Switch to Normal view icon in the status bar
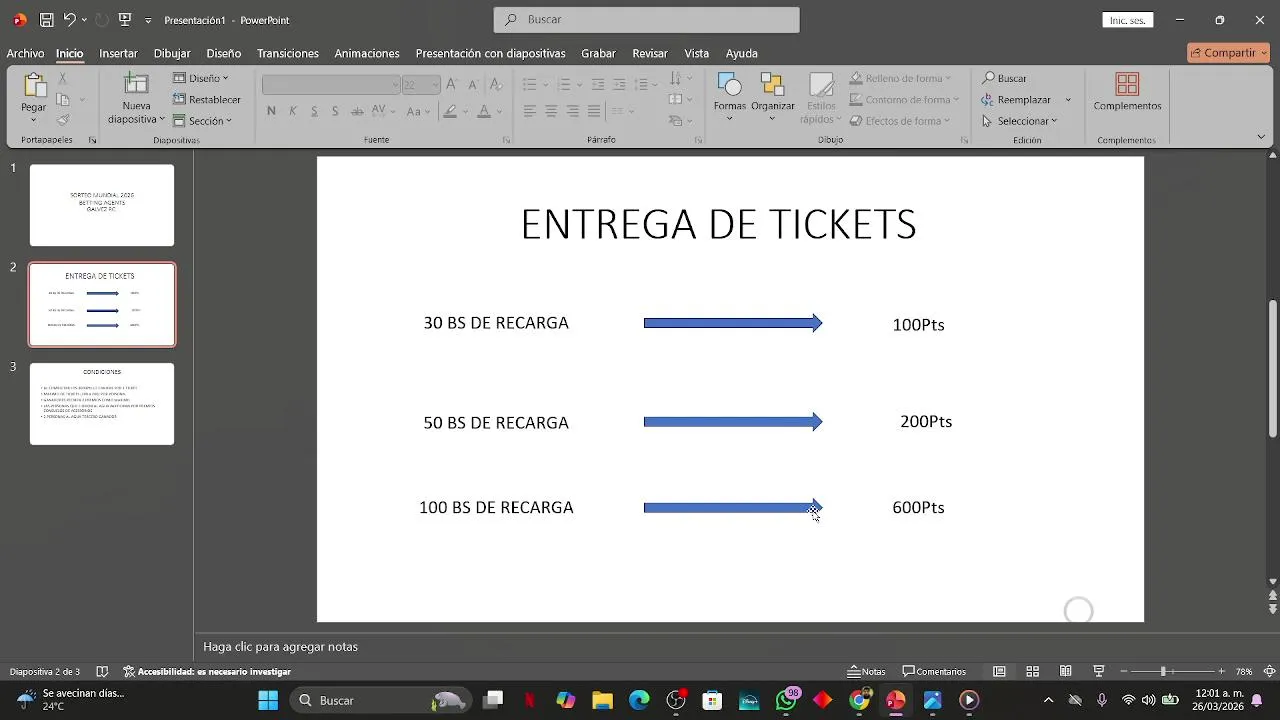 point(999,671)
